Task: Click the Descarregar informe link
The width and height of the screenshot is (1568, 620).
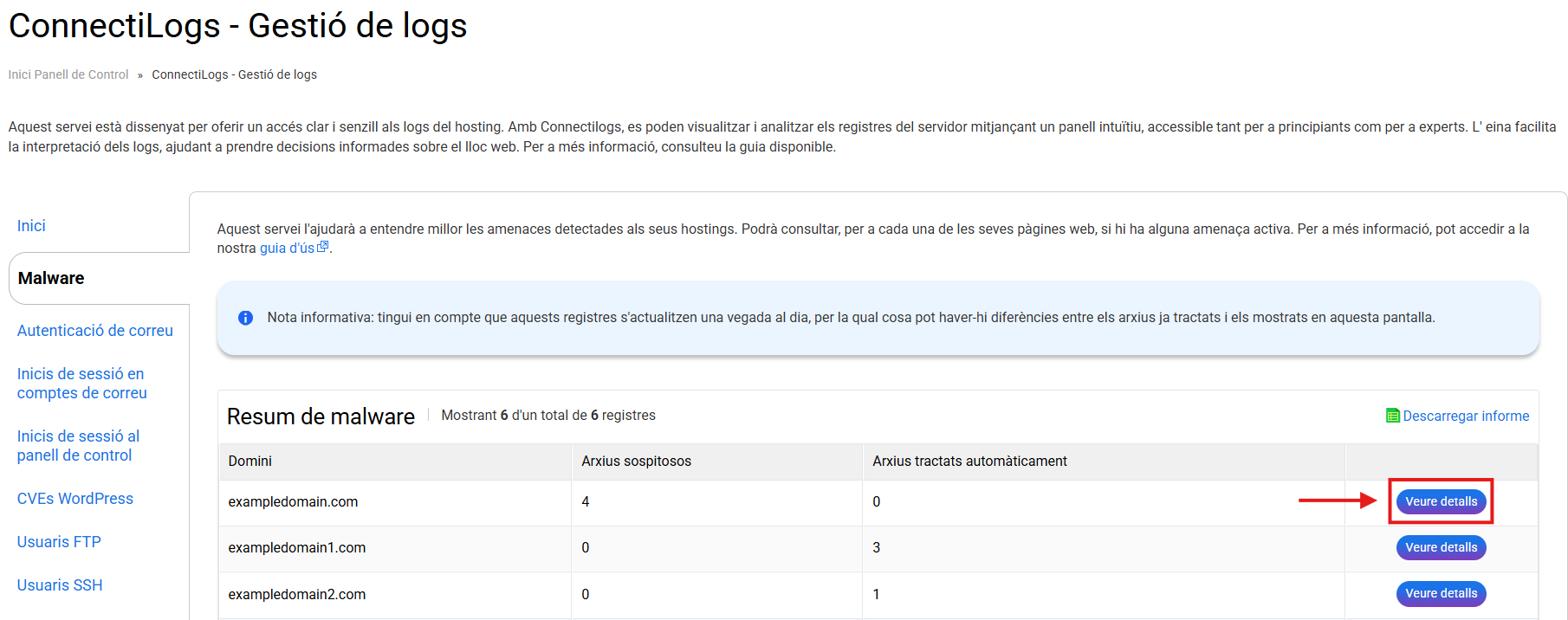Action: (1466, 416)
